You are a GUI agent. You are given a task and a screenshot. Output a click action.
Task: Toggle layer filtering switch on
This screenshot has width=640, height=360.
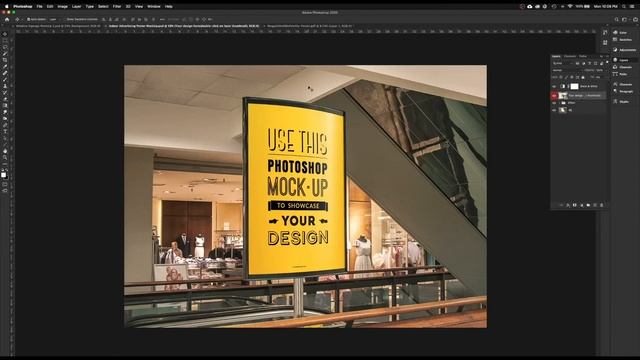pyautogui.click(x=607, y=63)
